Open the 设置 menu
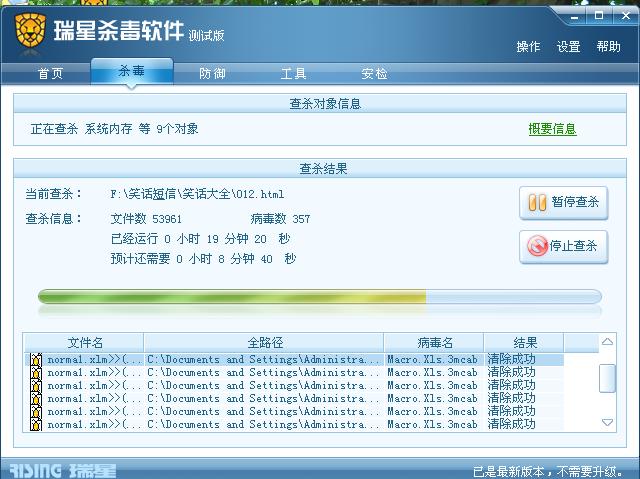The image size is (640, 479). tap(568, 47)
